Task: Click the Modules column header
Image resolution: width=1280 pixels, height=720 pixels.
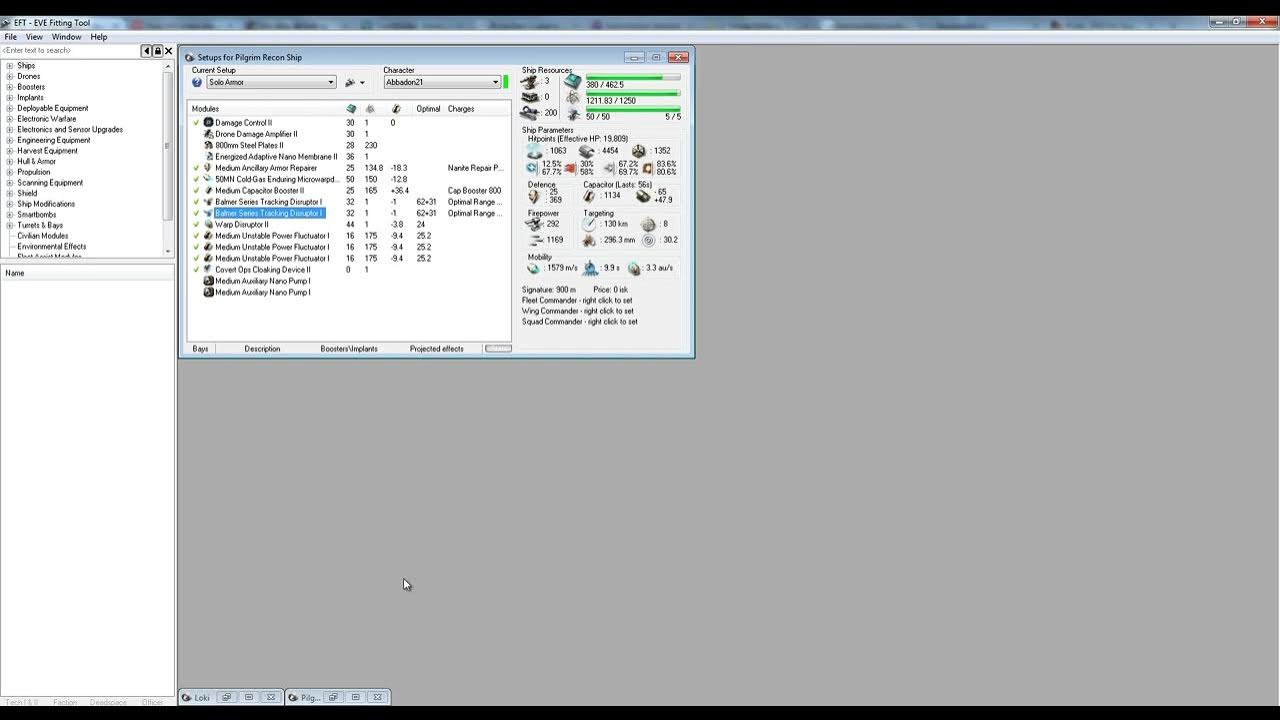Action: pyautogui.click(x=205, y=109)
